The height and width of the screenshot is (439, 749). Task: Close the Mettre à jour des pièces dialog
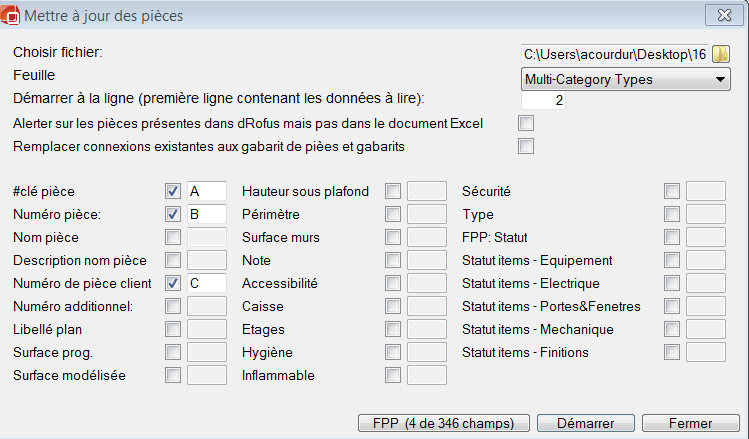[x=718, y=15]
